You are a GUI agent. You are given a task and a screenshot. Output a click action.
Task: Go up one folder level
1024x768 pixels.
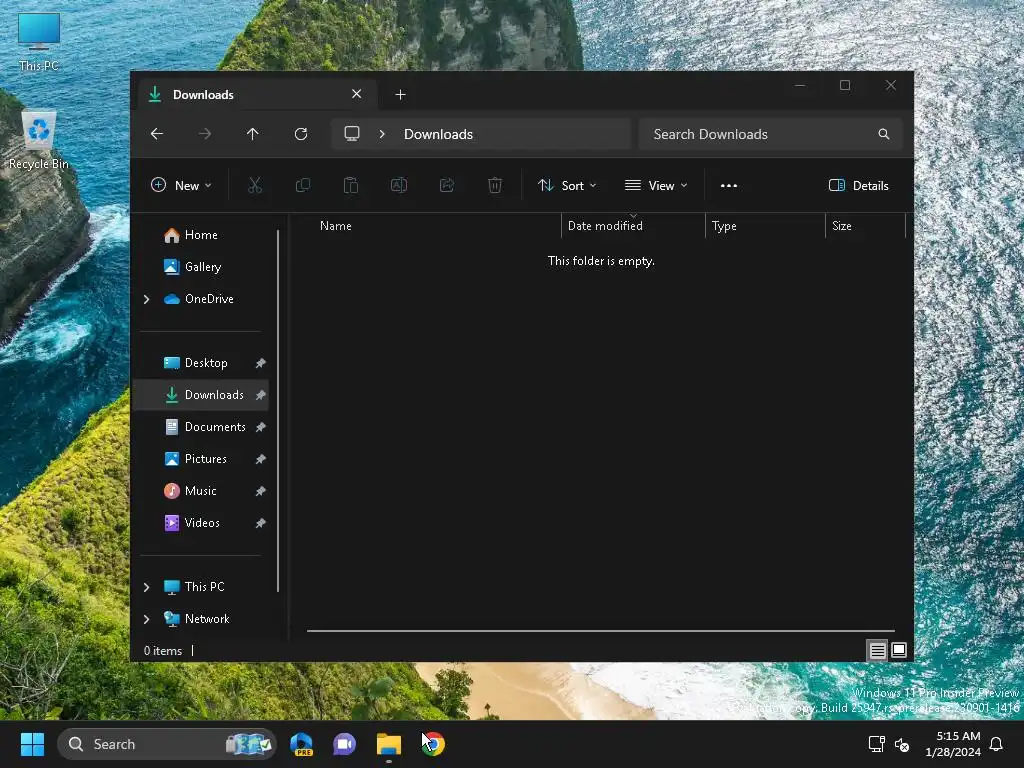[253, 134]
